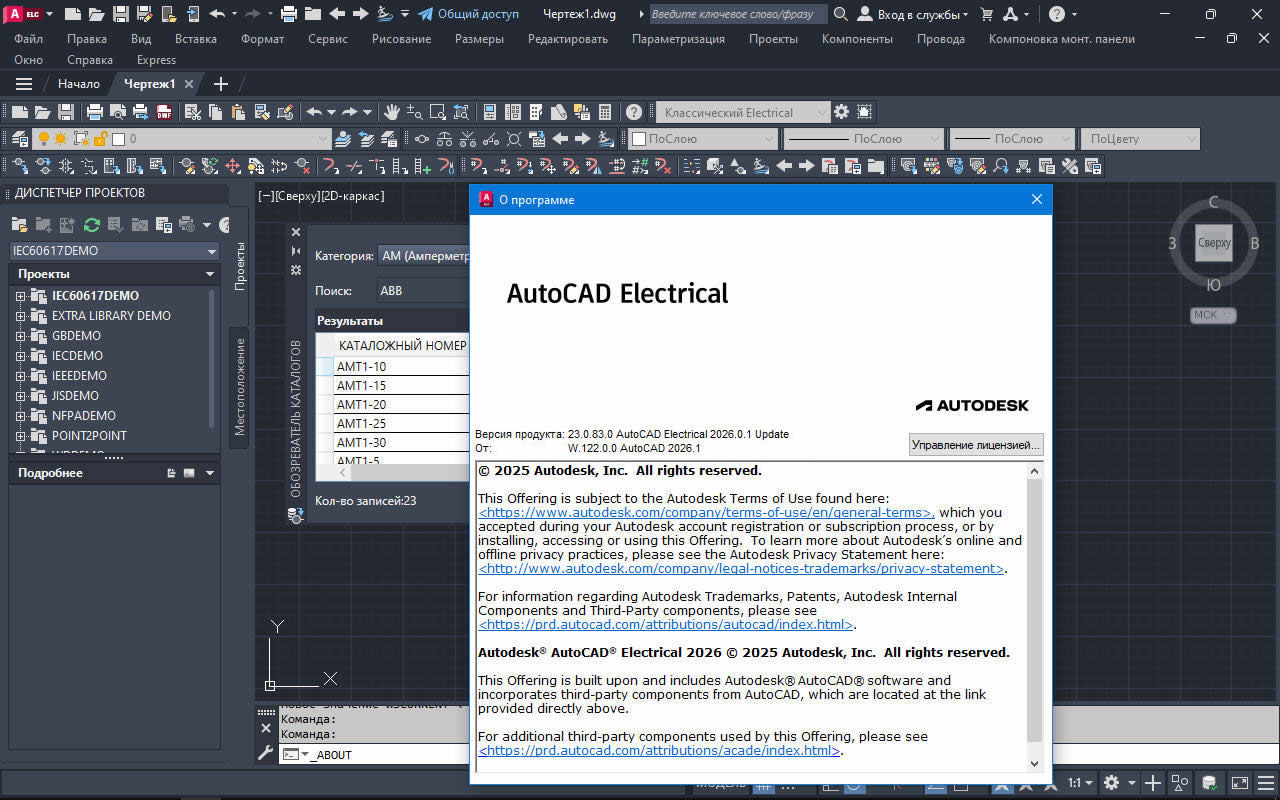Click the DWF publish icon
The width and height of the screenshot is (1280, 800).
pos(163,112)
